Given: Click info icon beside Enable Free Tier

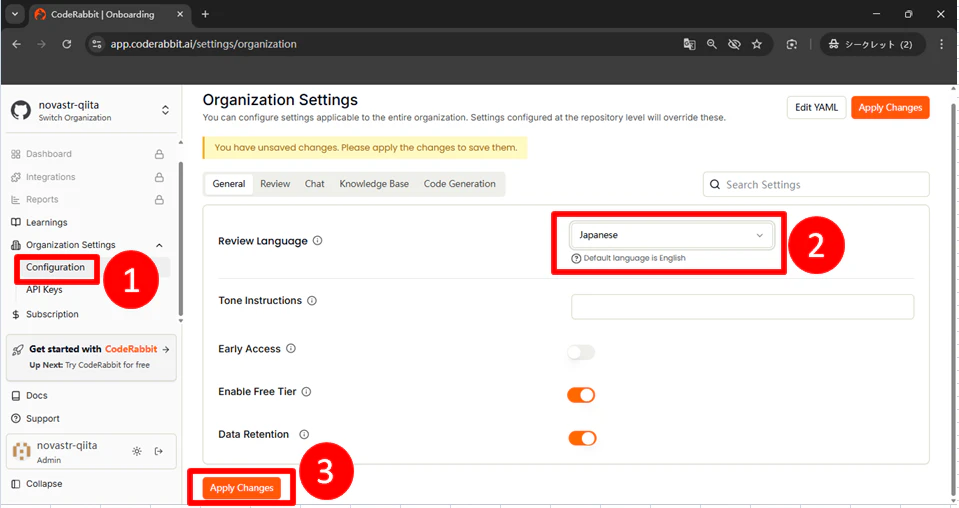Looking at the screenshot, I should [x=306, y=391].
